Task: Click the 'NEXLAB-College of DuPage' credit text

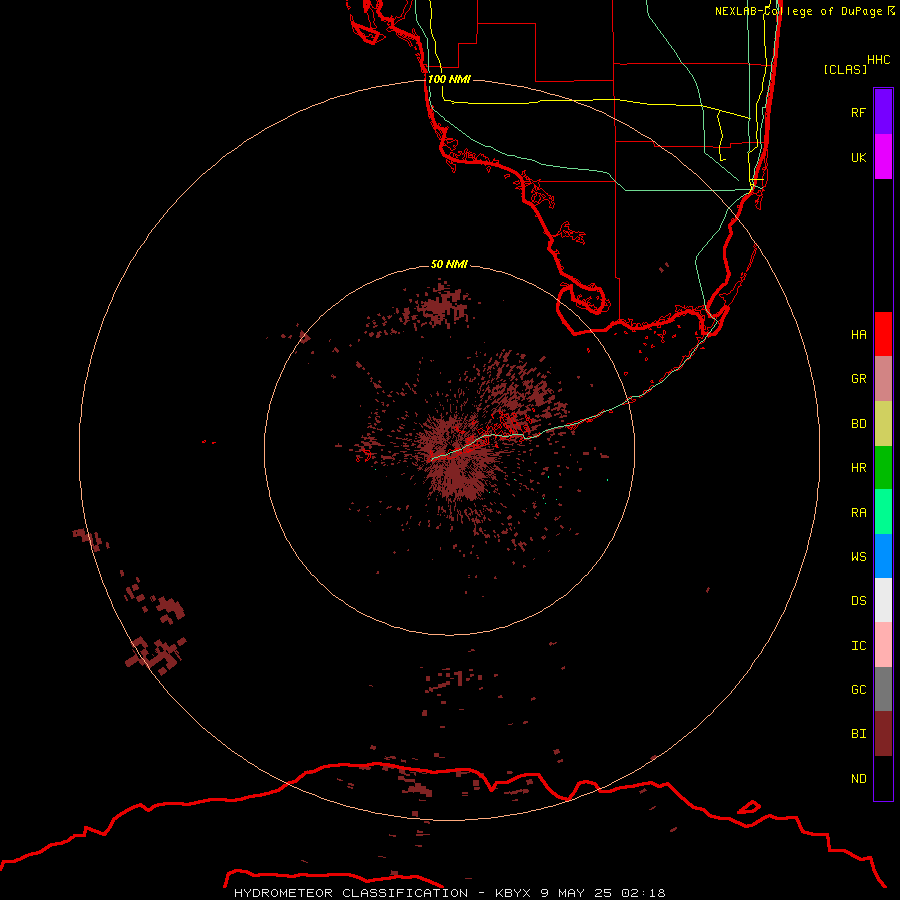Action: pyautogui.click(x=798, y=11)
